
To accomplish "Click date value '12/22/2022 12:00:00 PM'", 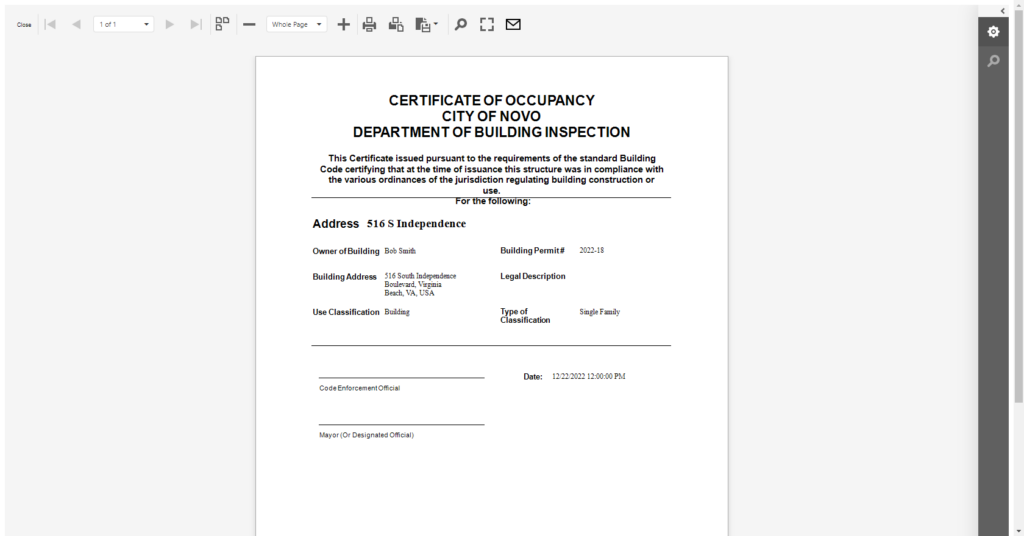I will (x=588, y=376).
